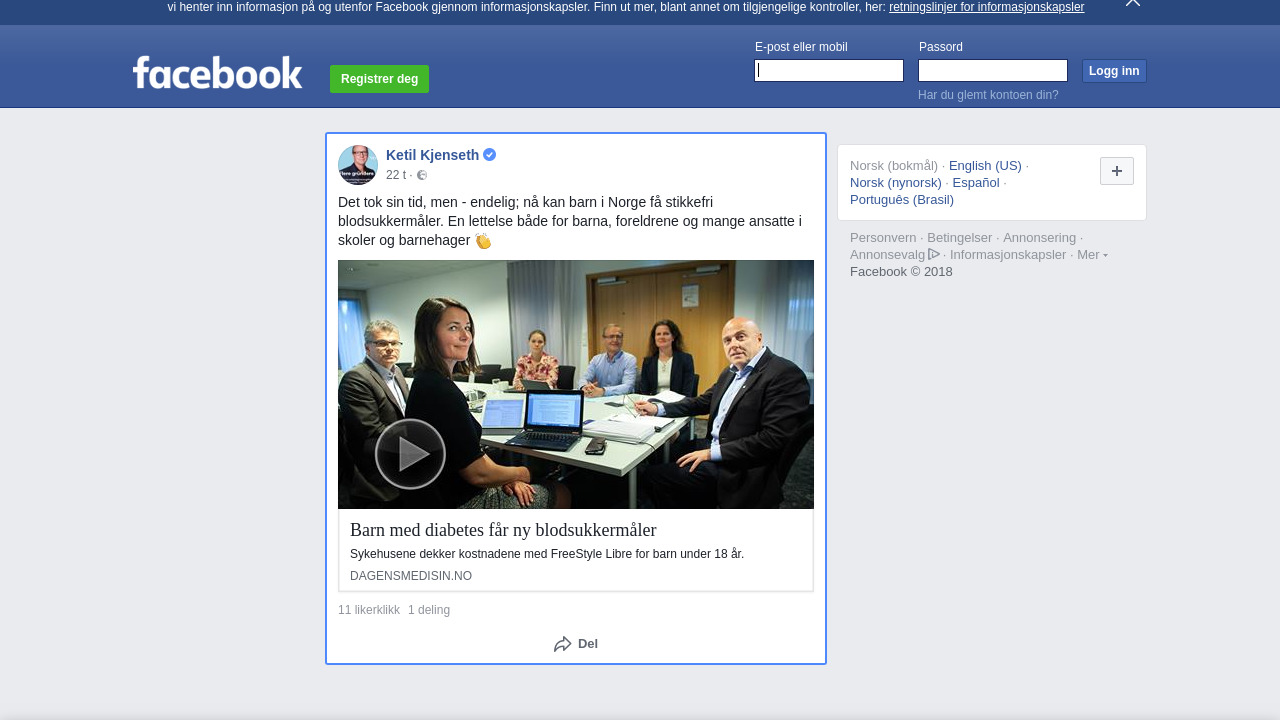Viewport: 1280px width, 720px height.
Task: Click the Logg inn button
Action: coord(1114,71)
